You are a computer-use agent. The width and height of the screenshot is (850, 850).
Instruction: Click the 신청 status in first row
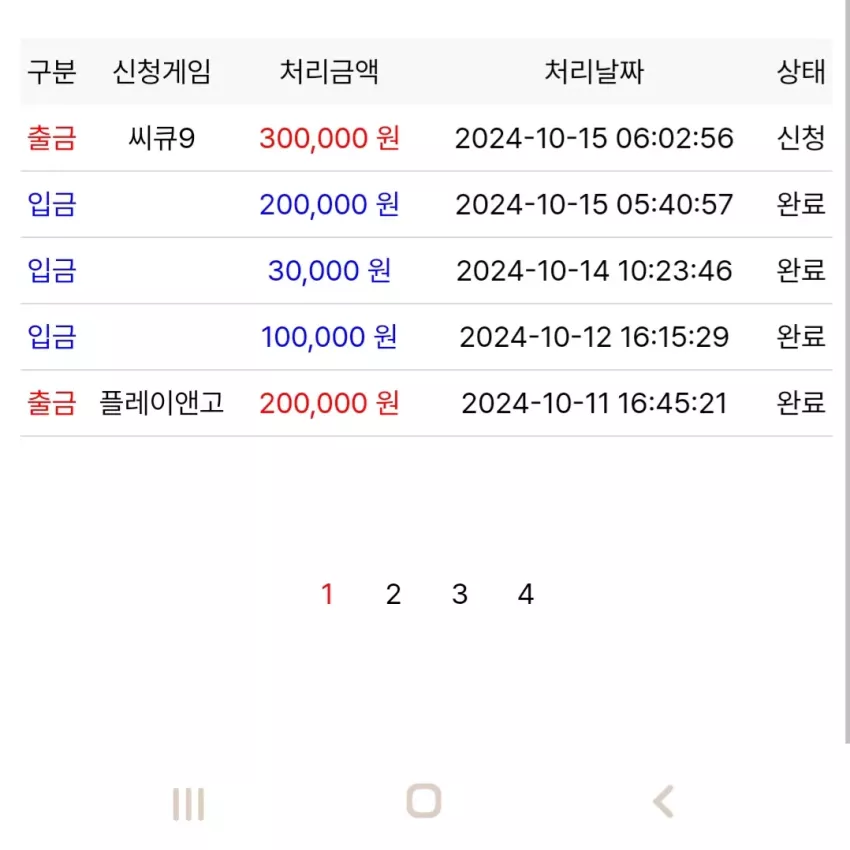pyautogui.click(x=801, y=138)
